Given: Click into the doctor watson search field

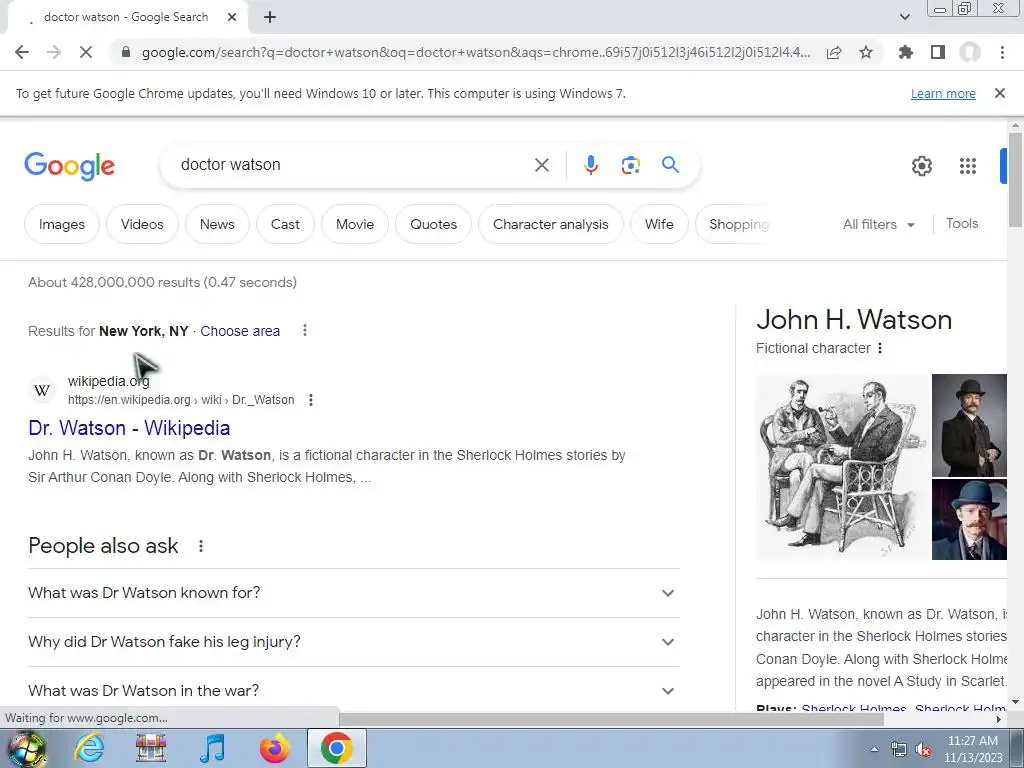Looking at the screenshot, I should tap(353, 165).
